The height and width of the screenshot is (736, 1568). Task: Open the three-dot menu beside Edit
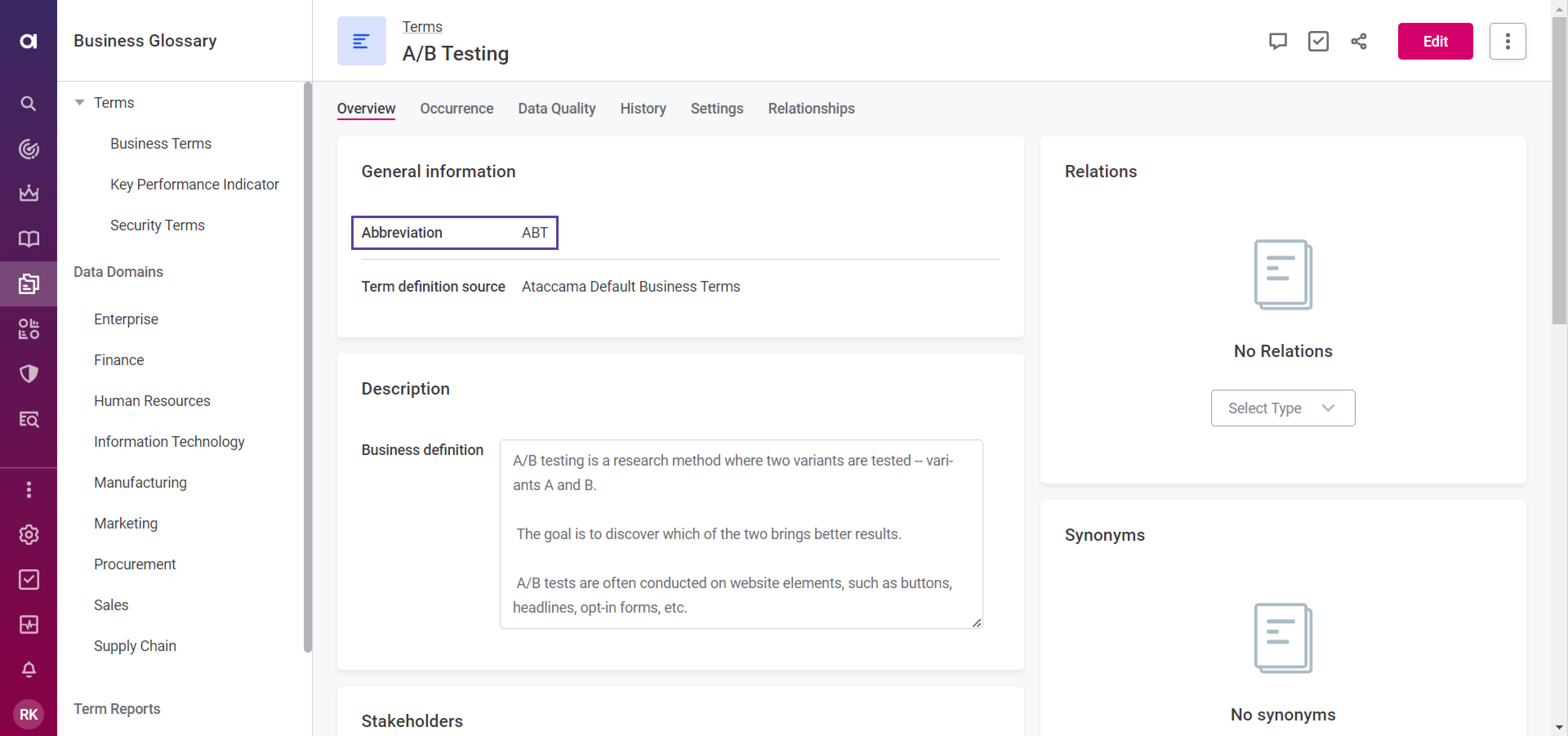tap(1507, 41)
